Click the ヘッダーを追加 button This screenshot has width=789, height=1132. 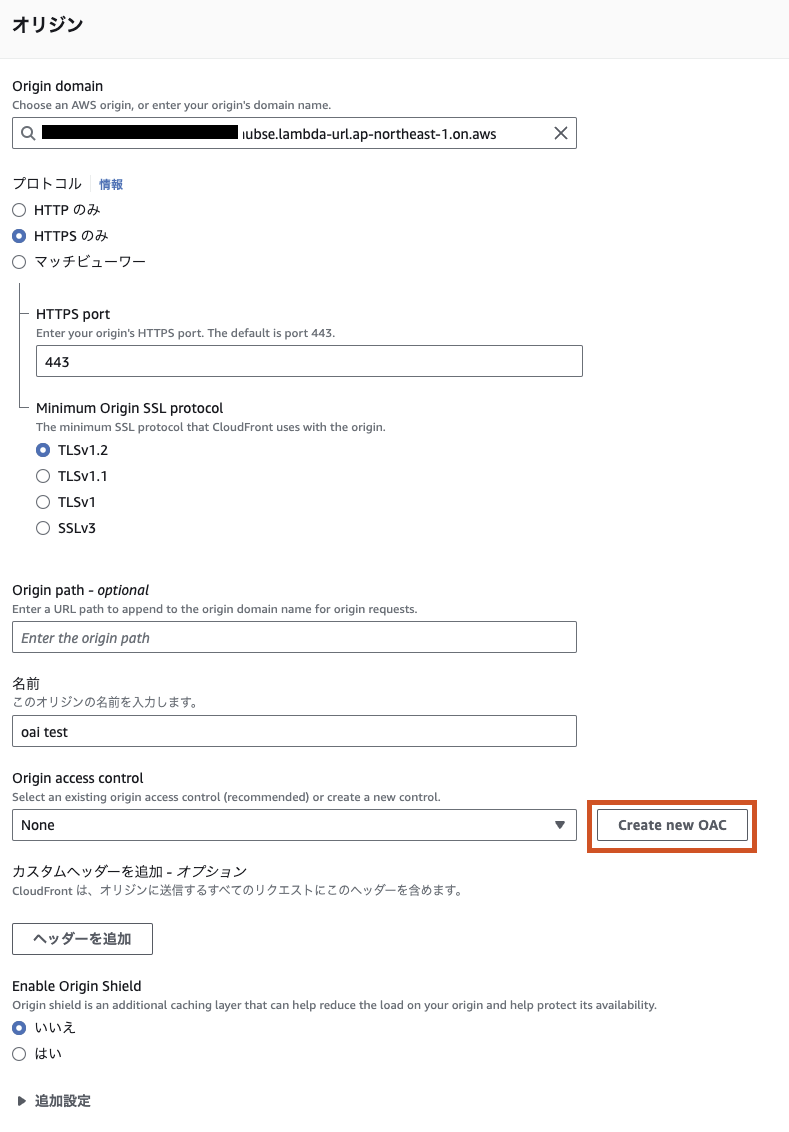tap(82, 939)
